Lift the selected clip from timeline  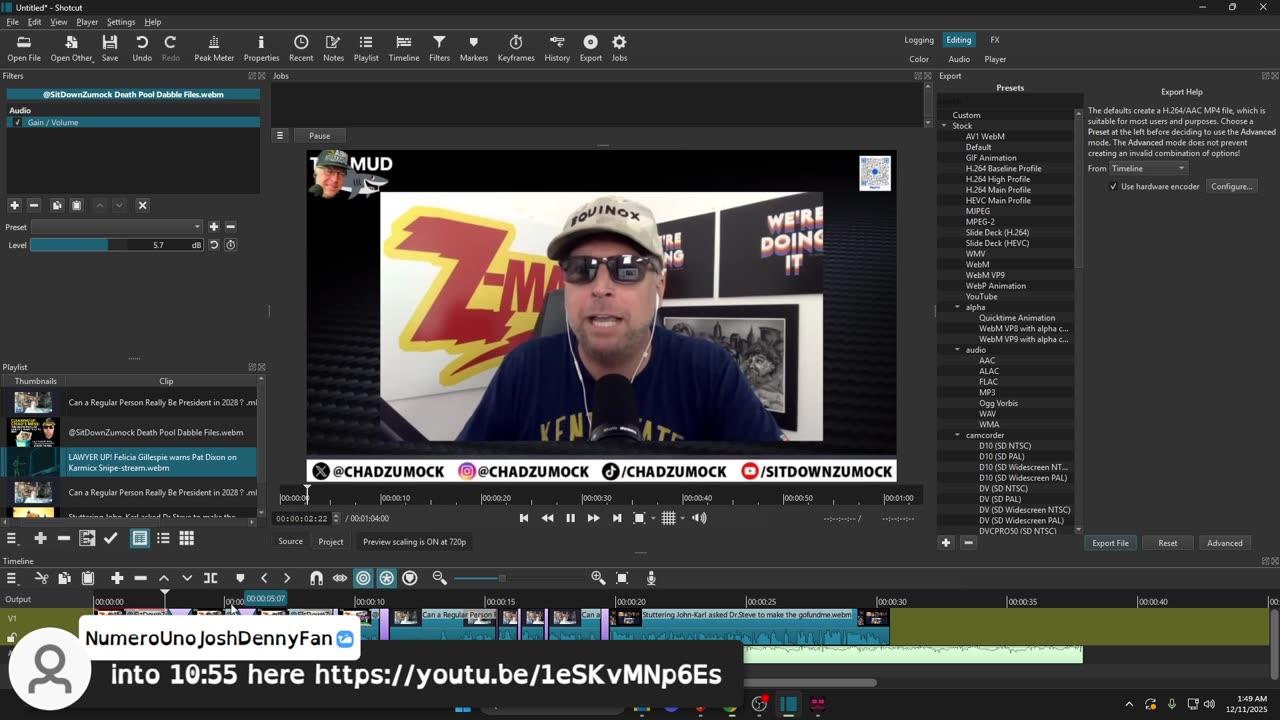click(164, 578)
